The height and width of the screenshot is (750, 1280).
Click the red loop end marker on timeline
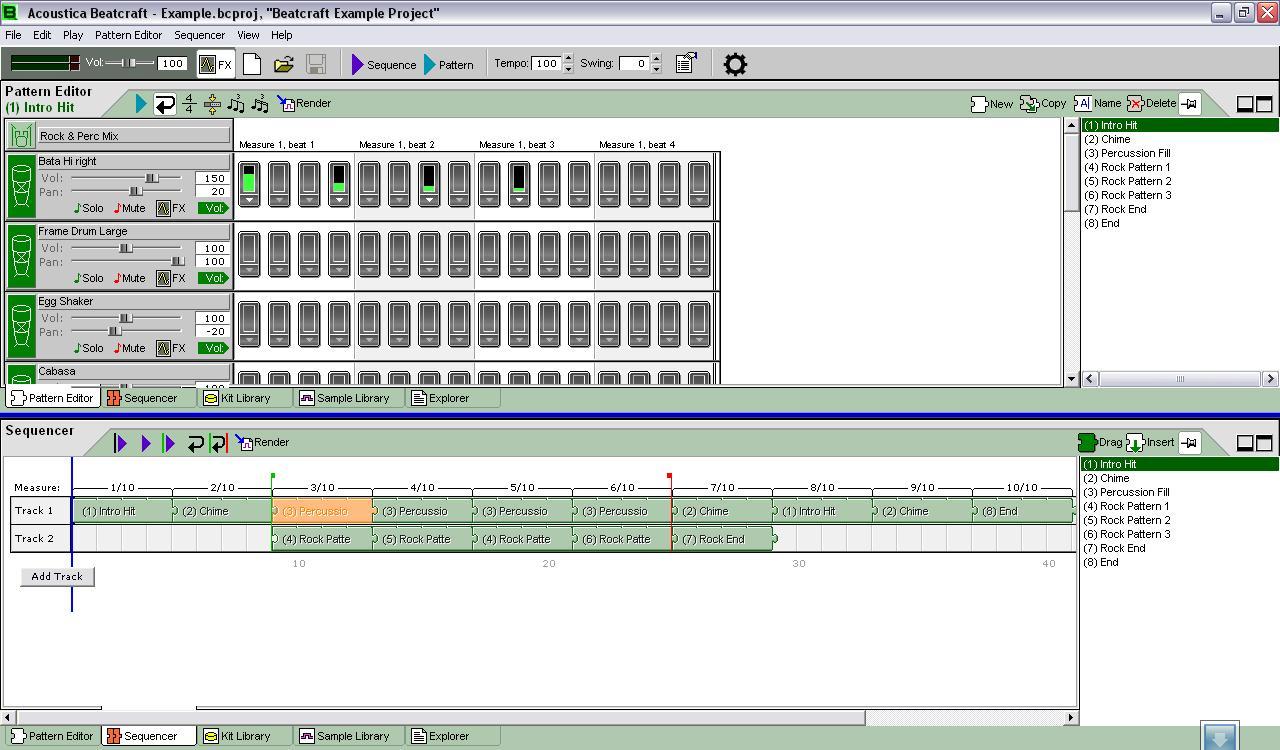point(669,477)
